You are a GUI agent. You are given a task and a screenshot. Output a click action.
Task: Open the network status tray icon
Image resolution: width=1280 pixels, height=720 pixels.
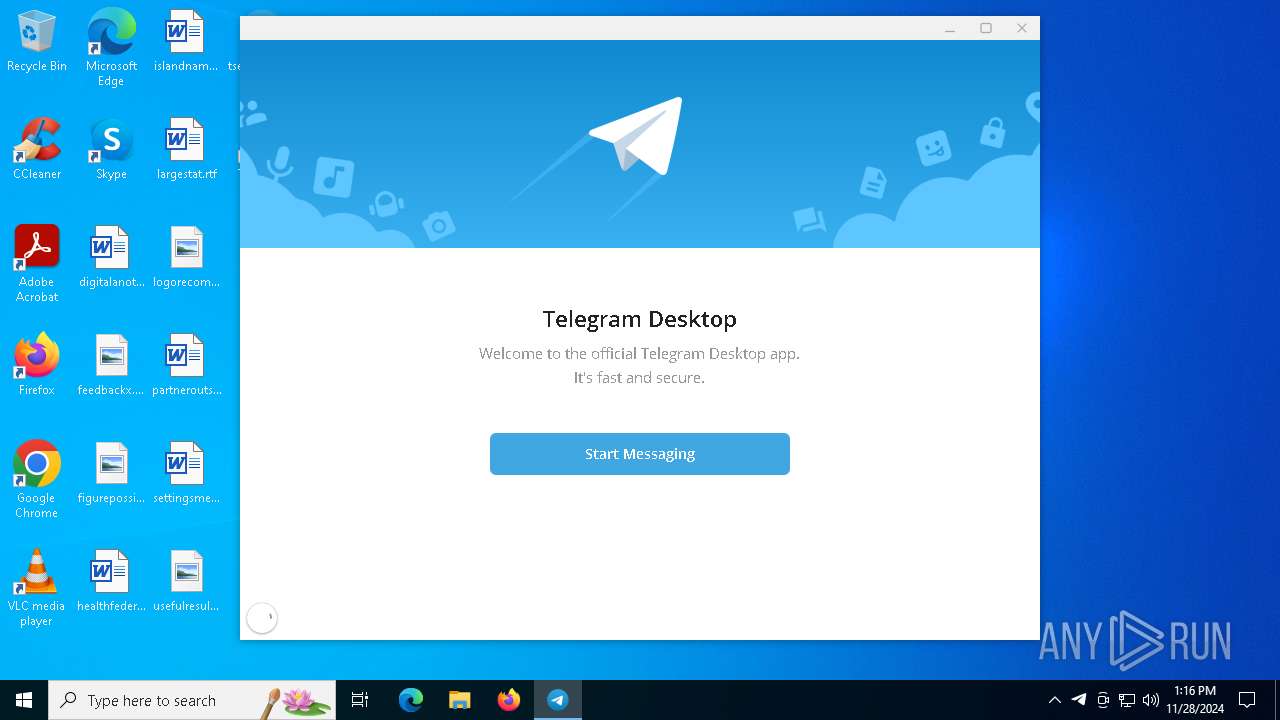1127,700
